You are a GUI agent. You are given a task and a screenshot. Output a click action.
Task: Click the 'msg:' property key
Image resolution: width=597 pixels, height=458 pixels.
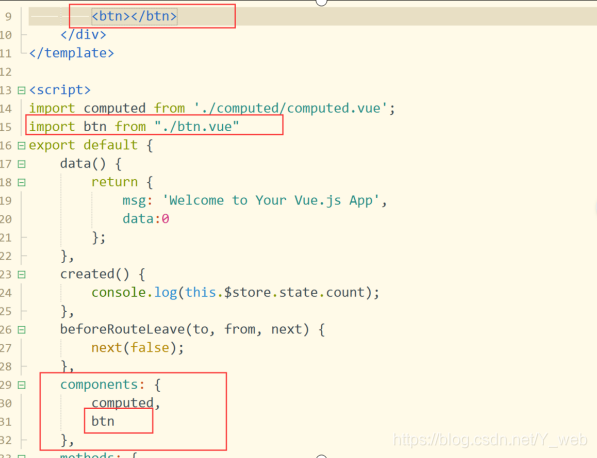click(x=137, y=200)
